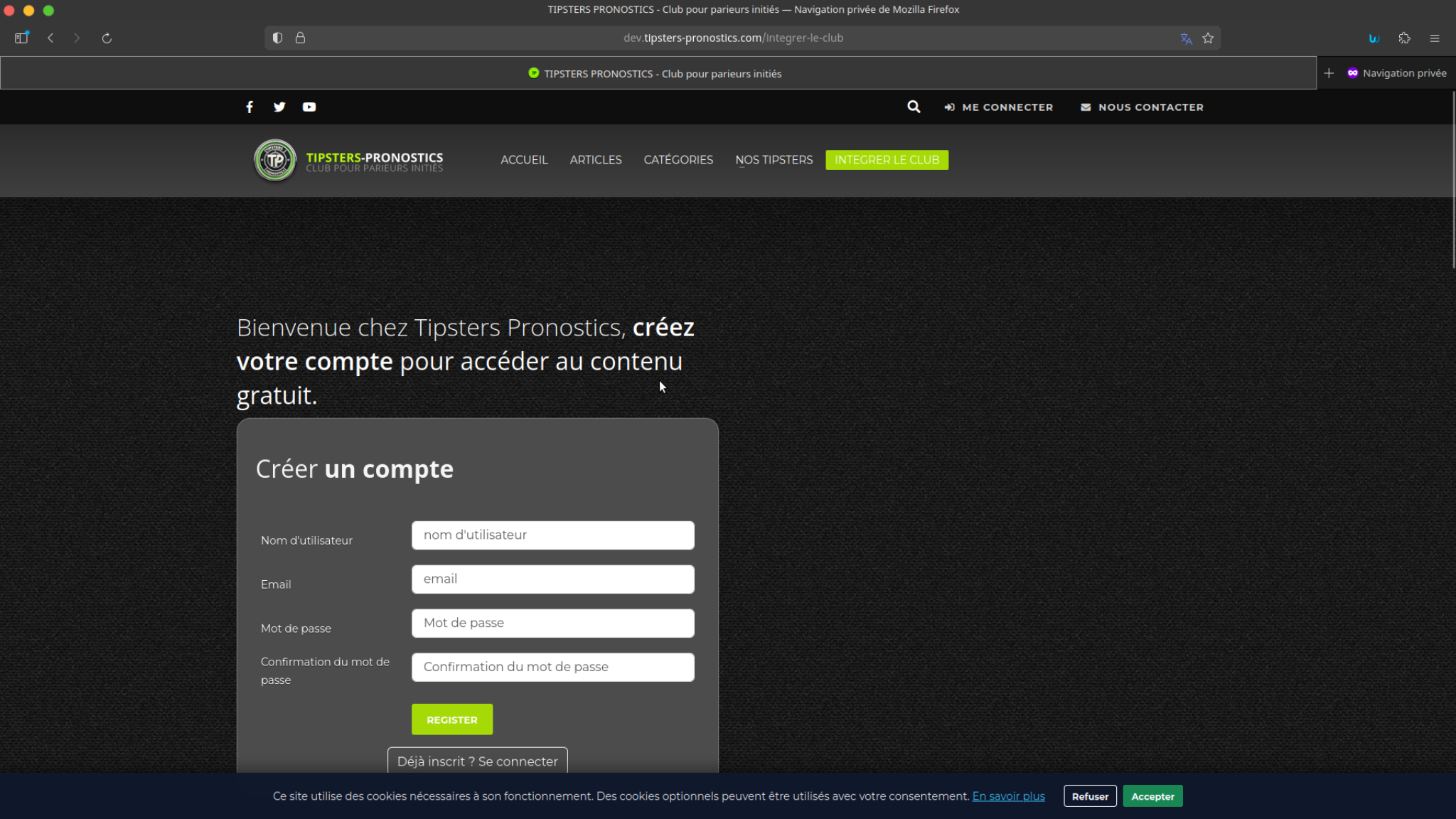Navigate to Accueil in the site menu
The image size is (1456, 819).
(524, 160)
